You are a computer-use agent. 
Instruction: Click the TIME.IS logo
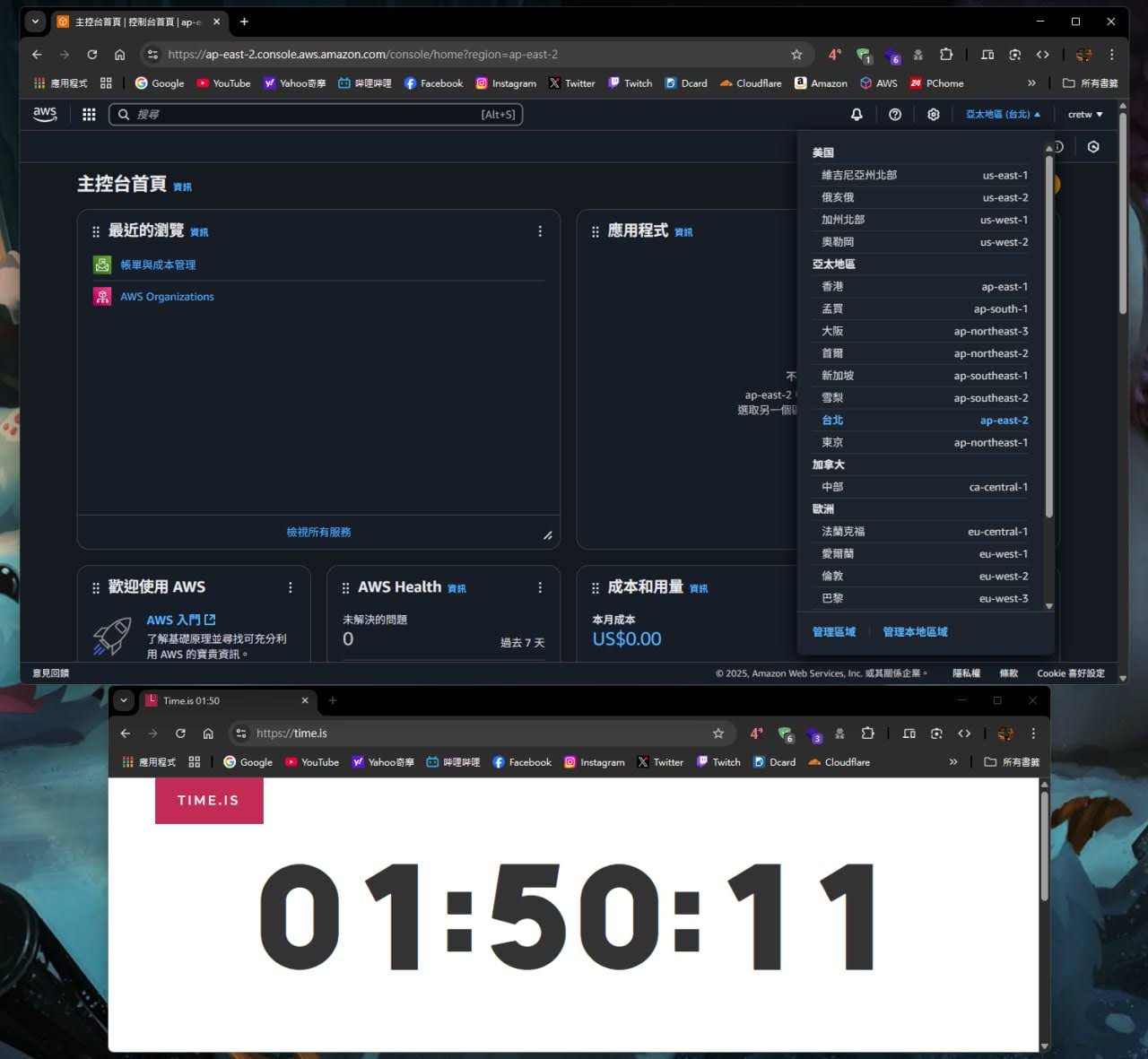point(209,800)
